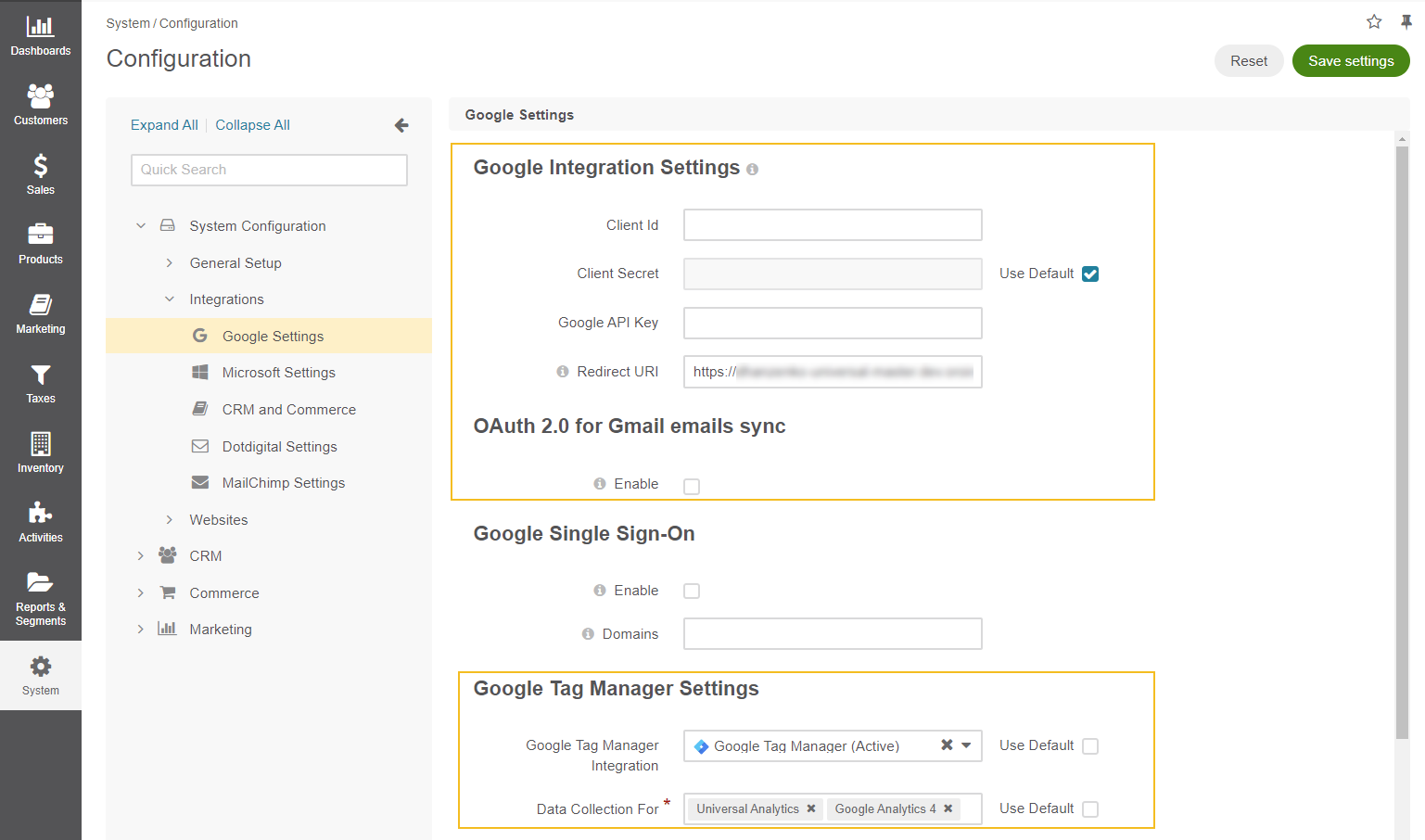
Task: Show info tooltip for Redirect URI
Action: pos(563,372)
